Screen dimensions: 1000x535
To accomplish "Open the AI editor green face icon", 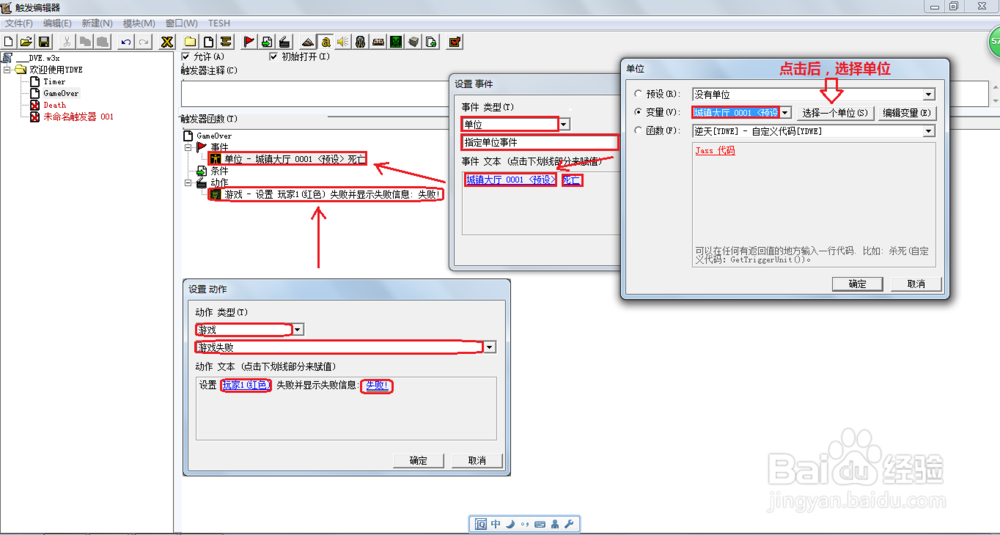I will click(396, 42).
